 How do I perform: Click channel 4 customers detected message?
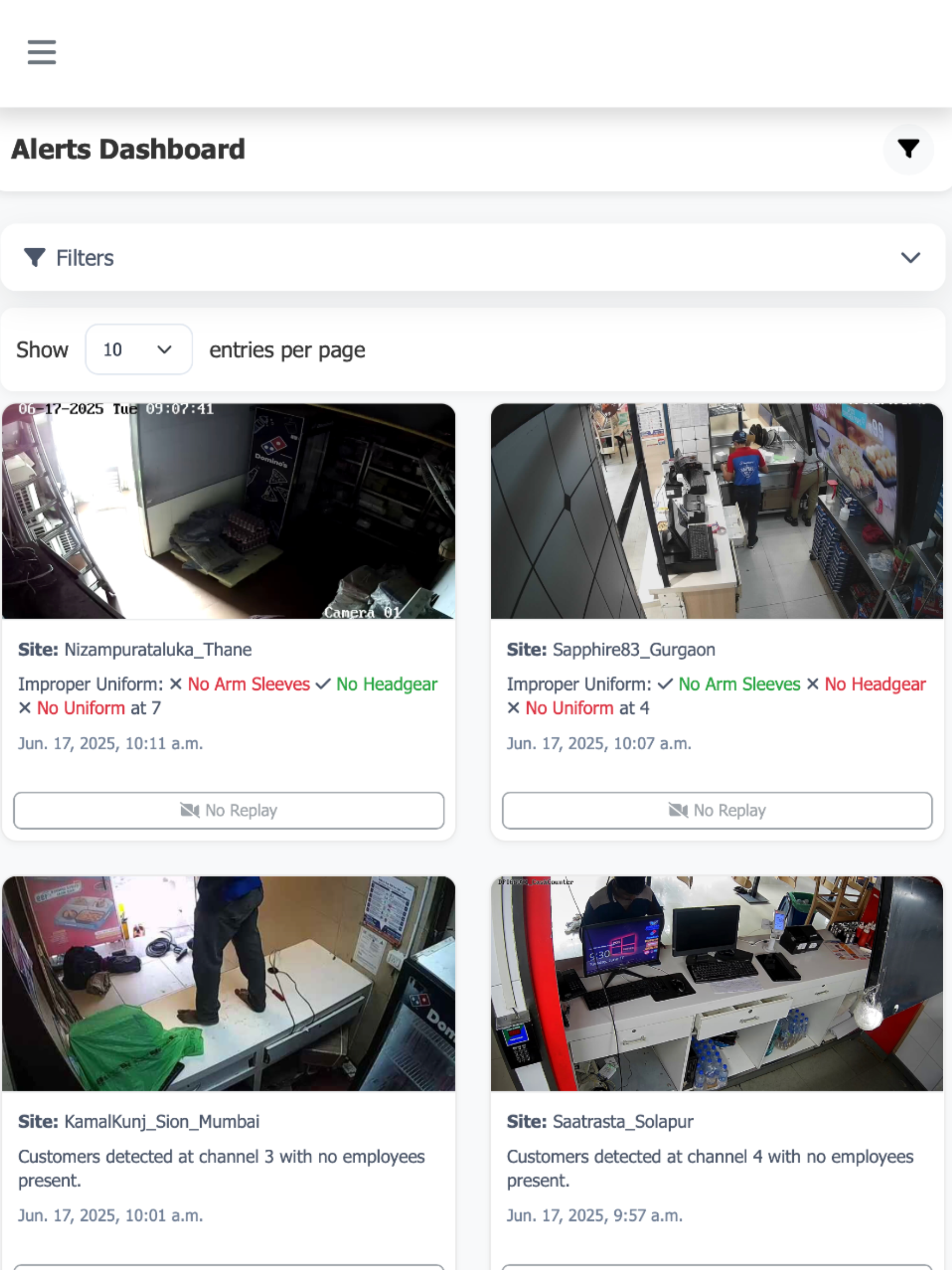tap(710, 1168)
